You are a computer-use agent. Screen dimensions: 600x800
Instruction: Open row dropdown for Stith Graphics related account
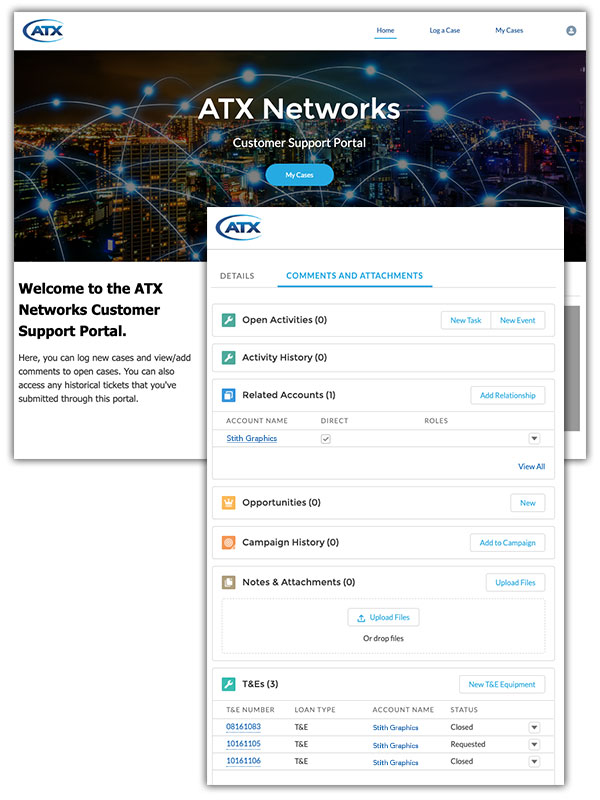pos(534,438)
